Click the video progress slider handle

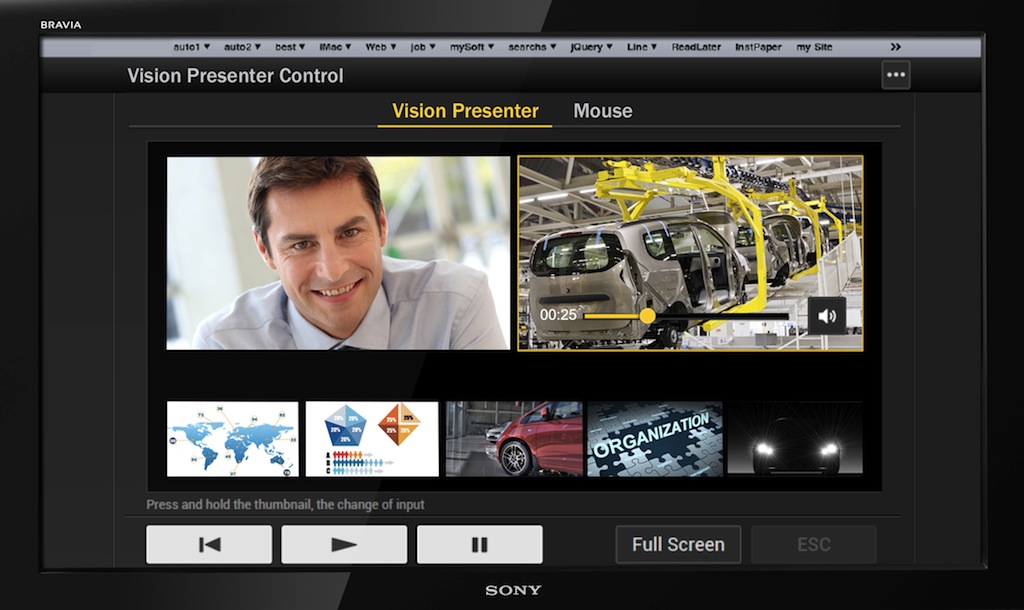pos(647,316)
